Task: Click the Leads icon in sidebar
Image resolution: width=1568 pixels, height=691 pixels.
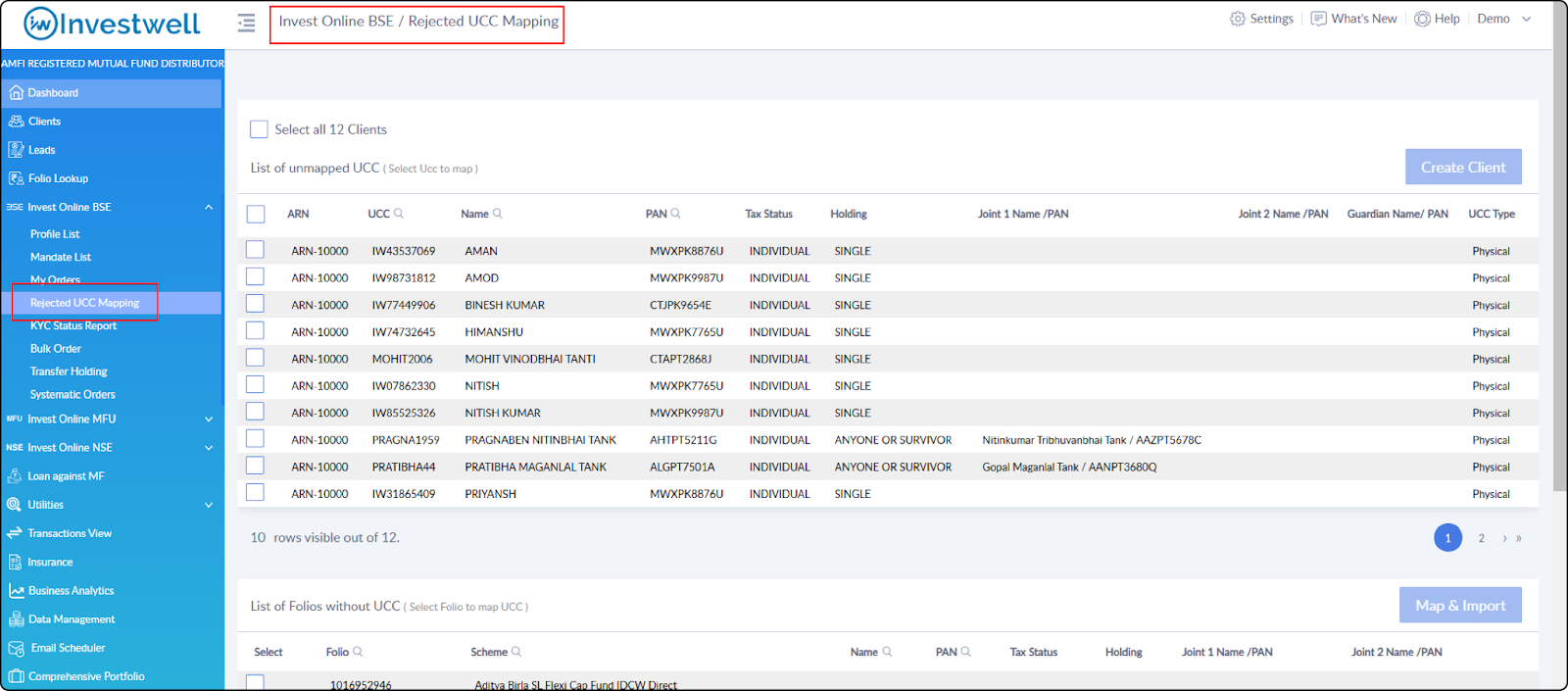Action: pyautogui.click(x=16, y=150)
